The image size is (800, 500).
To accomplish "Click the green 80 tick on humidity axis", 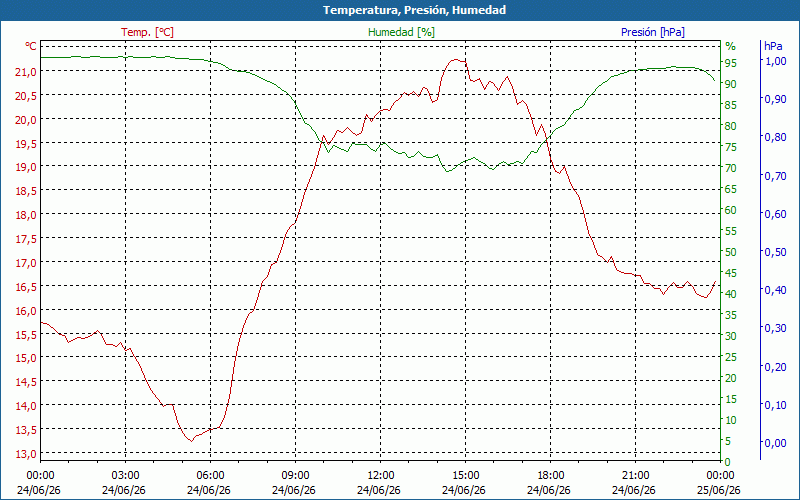I will (731, 126).
